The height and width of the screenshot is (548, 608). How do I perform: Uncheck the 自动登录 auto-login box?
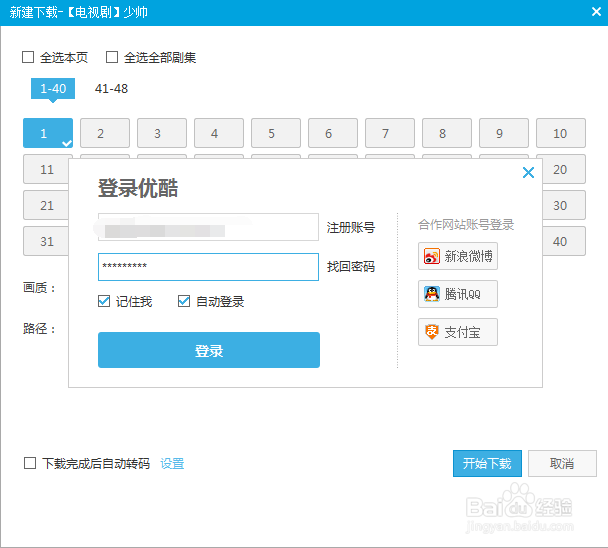click(x=184, y=301)
